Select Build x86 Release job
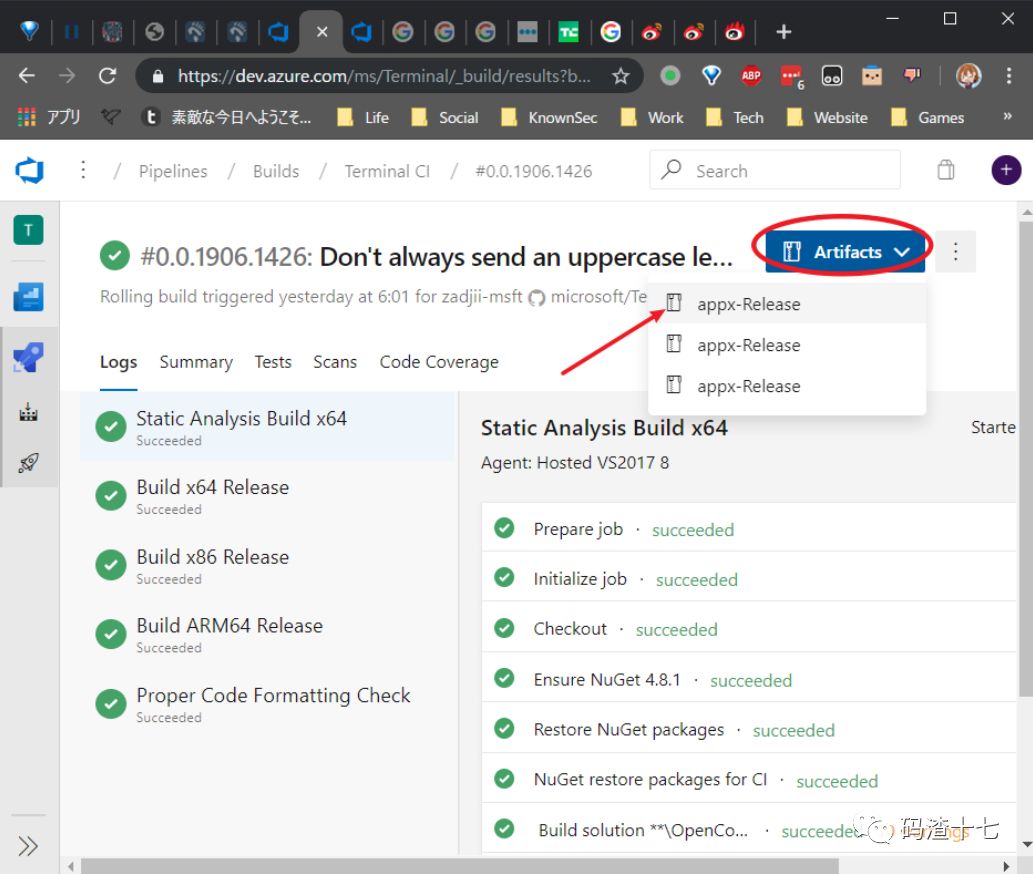 267,566
